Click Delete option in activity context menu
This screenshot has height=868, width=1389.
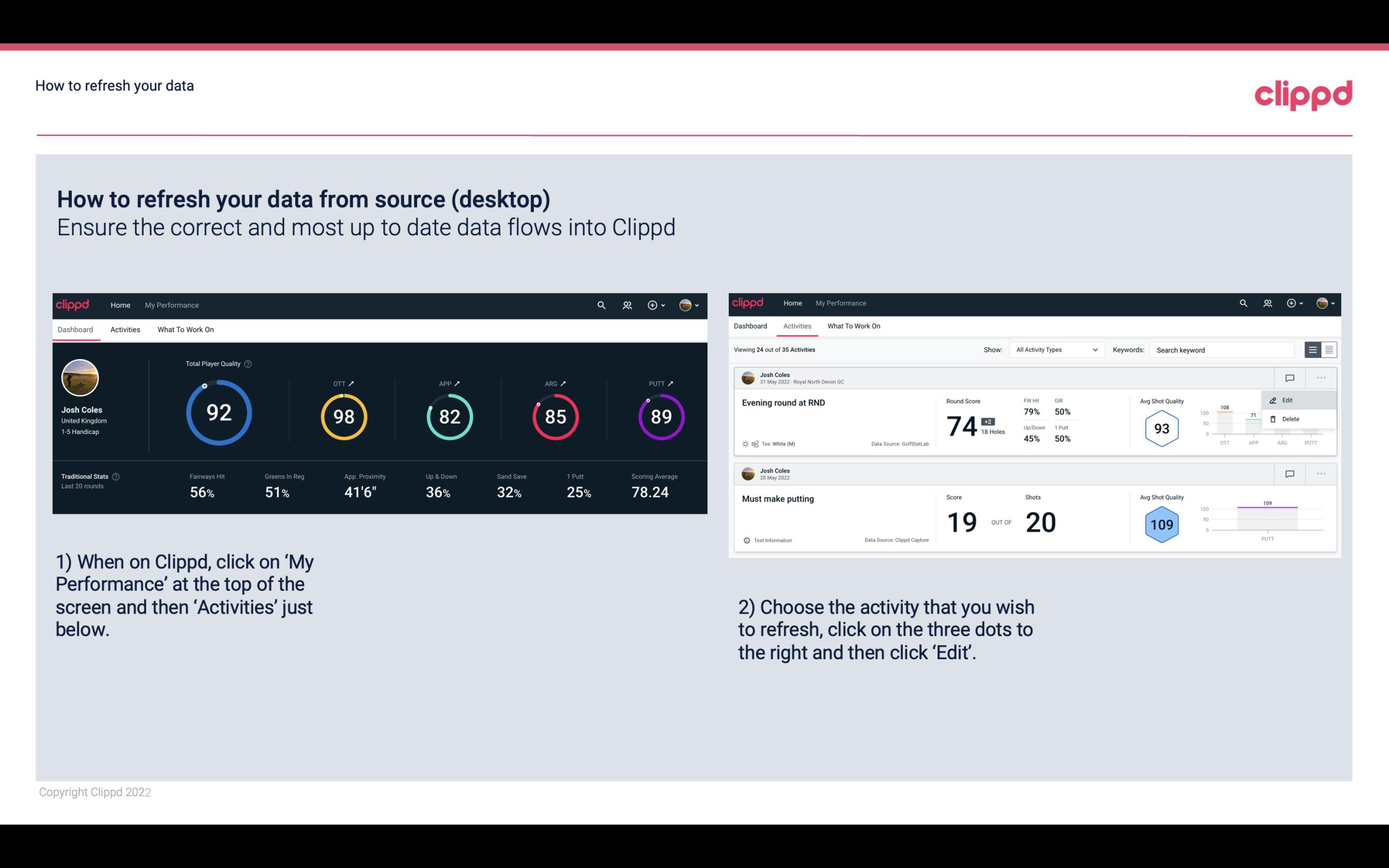pos(1293,419)
